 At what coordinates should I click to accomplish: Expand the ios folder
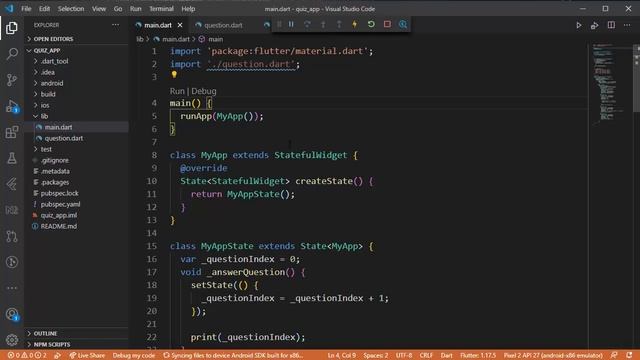coord(77,105)
